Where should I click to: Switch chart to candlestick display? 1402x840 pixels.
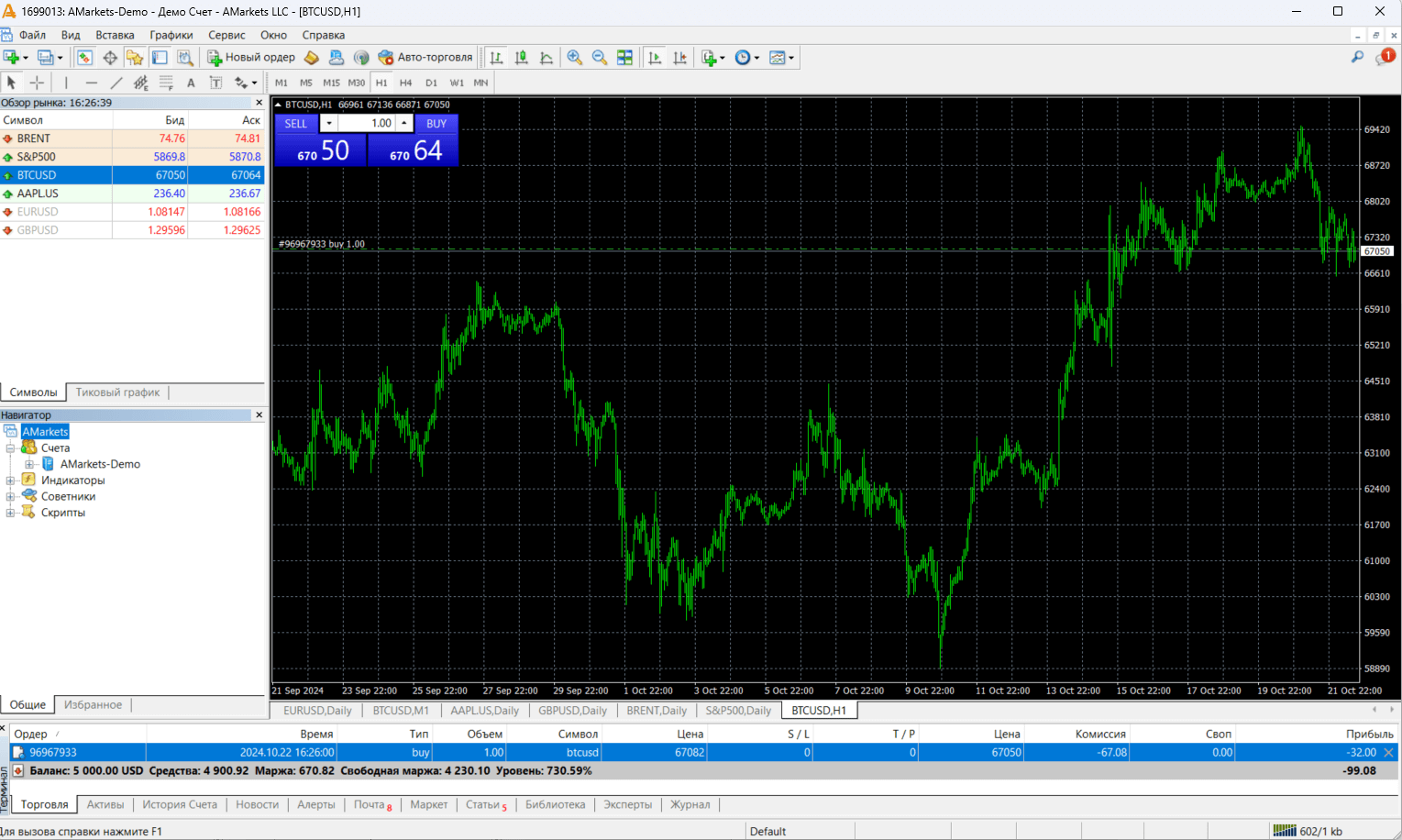coord(522,58)
